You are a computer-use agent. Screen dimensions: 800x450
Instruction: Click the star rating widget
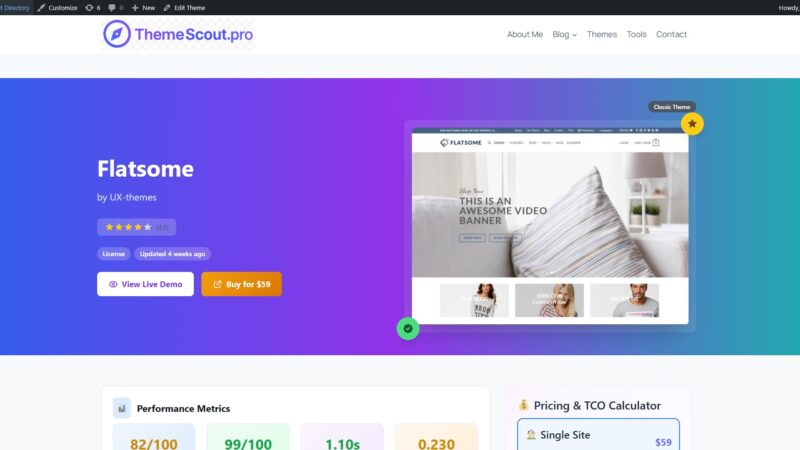click(136, 227)
